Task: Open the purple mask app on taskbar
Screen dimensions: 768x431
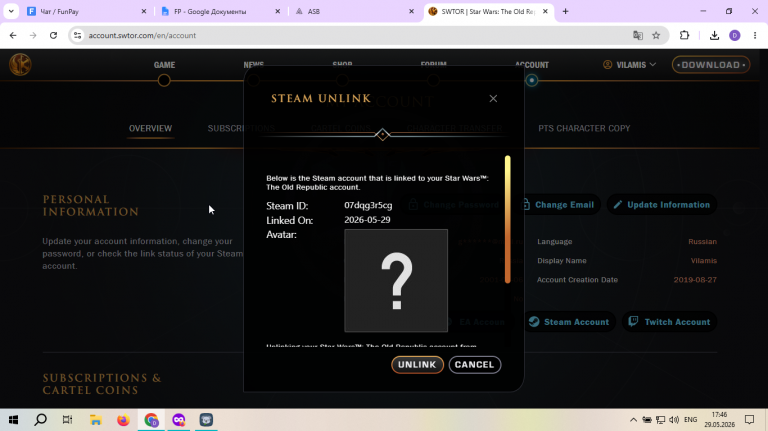Action: click(179, 420)
